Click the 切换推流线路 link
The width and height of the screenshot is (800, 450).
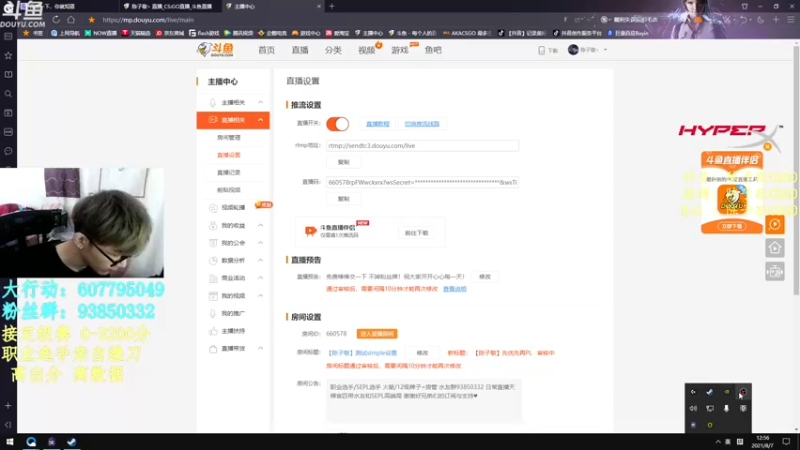[x=422, y=124]
